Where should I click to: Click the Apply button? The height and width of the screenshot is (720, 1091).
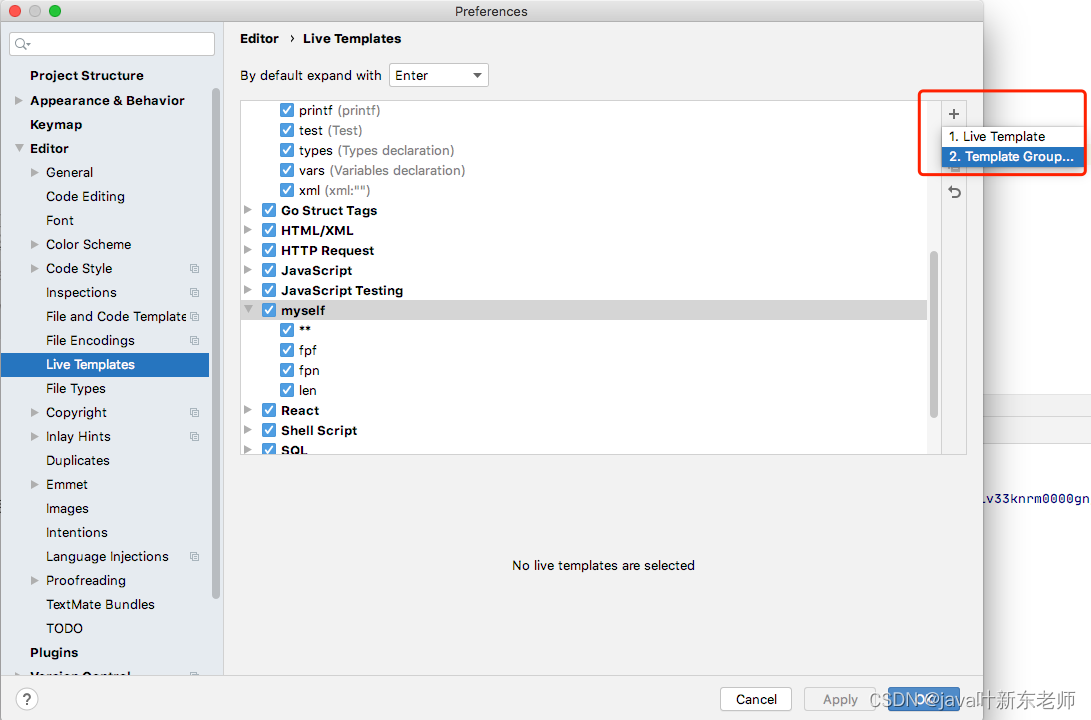(x=840, y=699)
